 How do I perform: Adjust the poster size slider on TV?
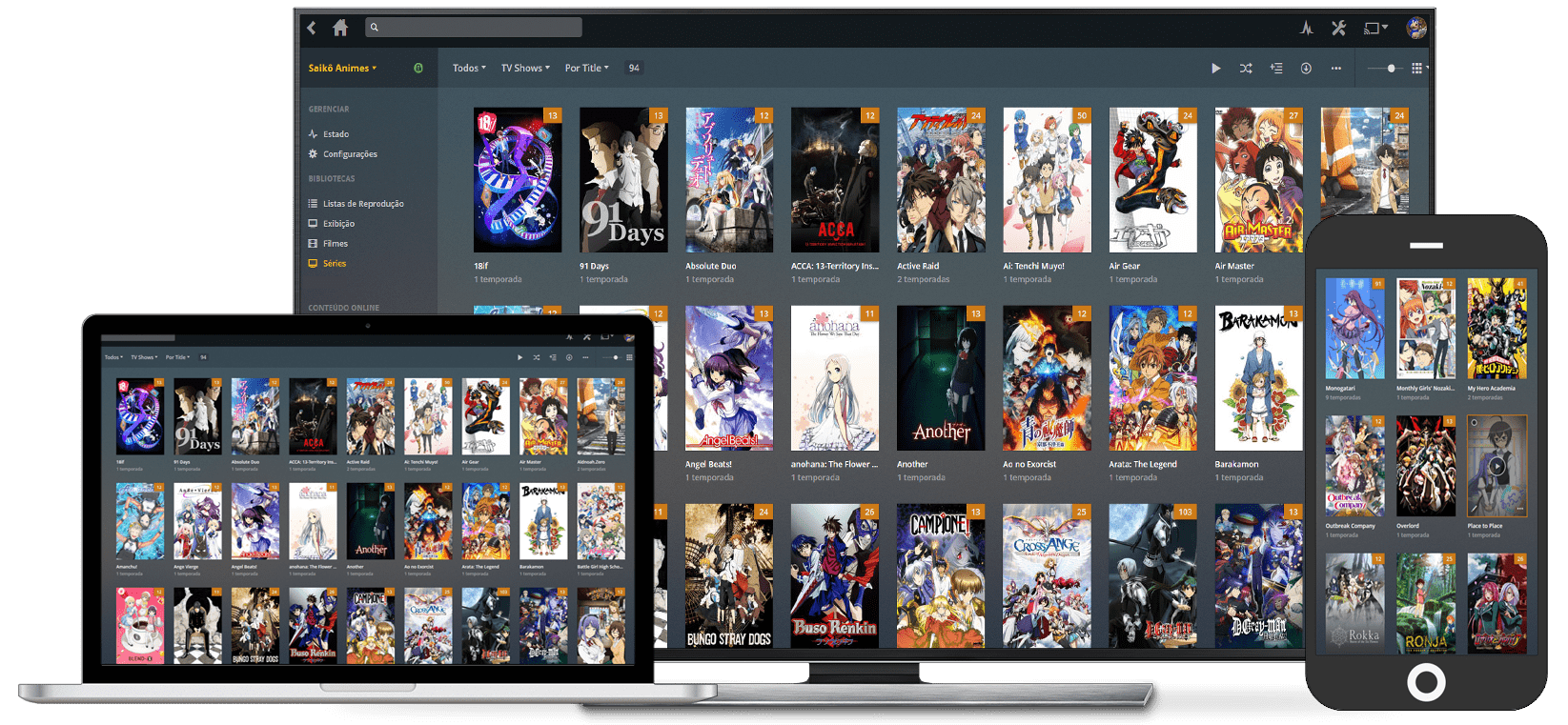pyautogui.click(x=1384, y=69)
